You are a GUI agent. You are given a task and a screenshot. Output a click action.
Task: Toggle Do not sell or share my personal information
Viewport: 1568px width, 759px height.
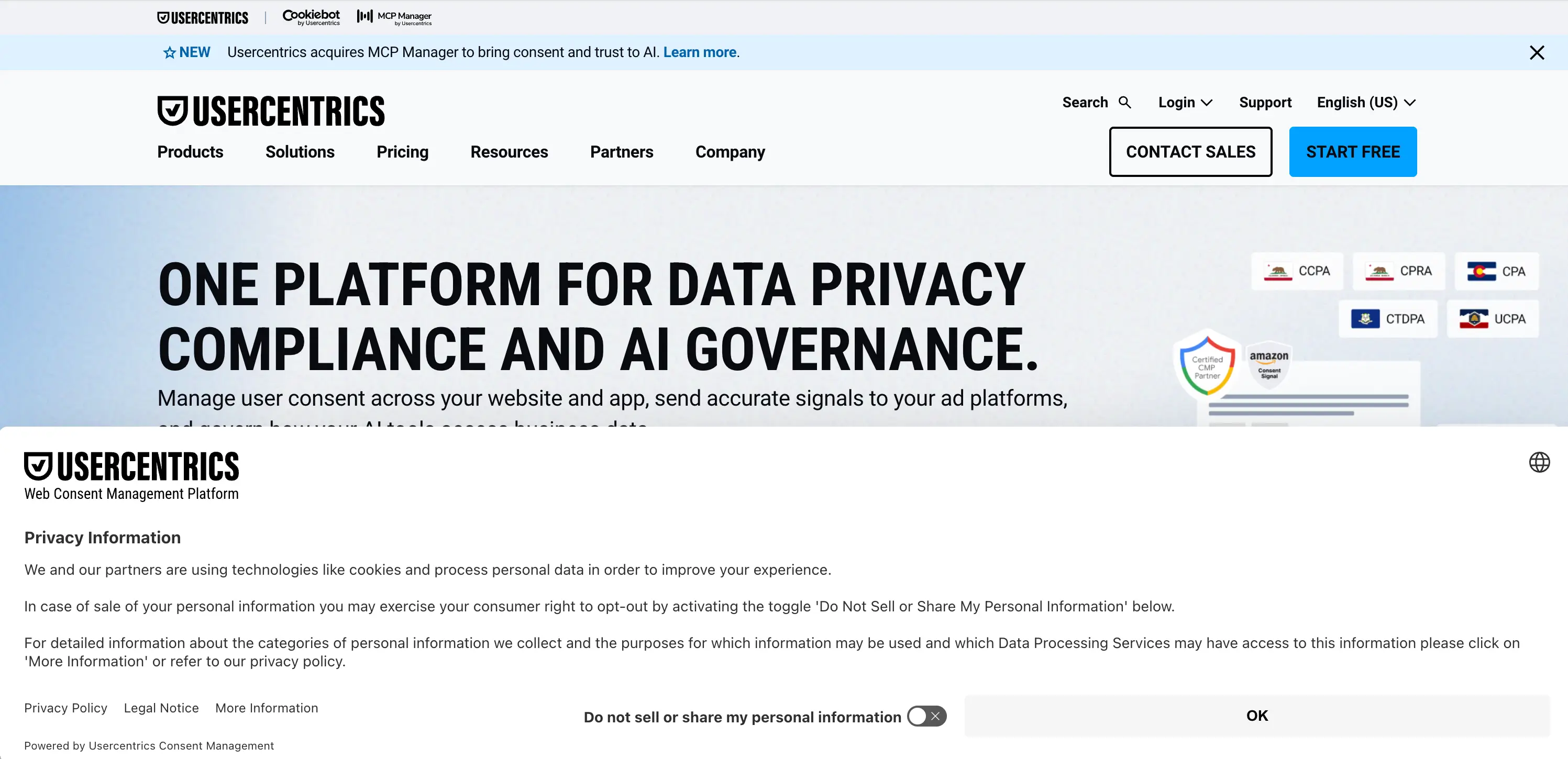pos(926,717)
